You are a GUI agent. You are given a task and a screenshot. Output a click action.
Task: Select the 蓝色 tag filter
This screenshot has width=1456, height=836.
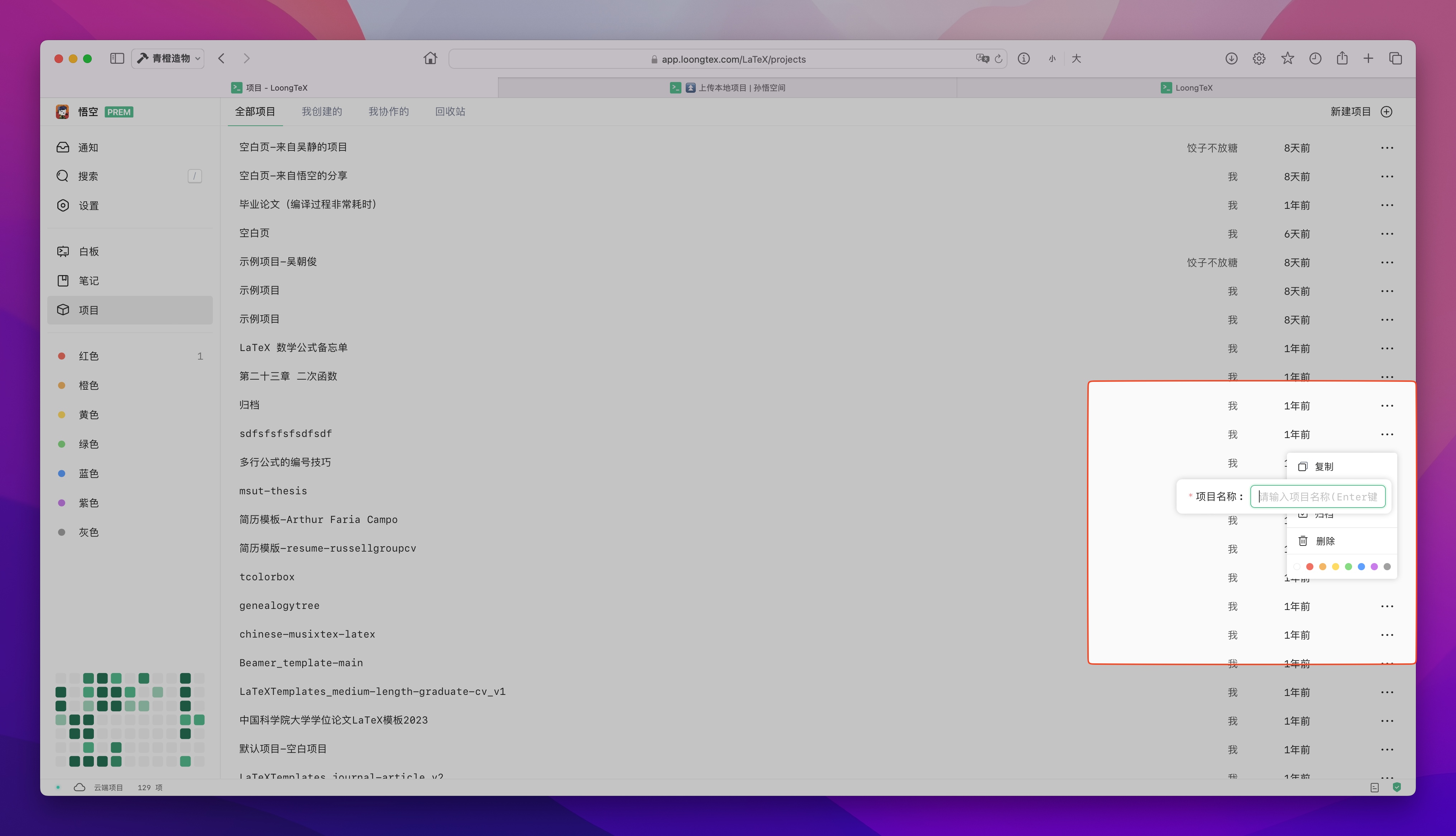coord(88,474)
